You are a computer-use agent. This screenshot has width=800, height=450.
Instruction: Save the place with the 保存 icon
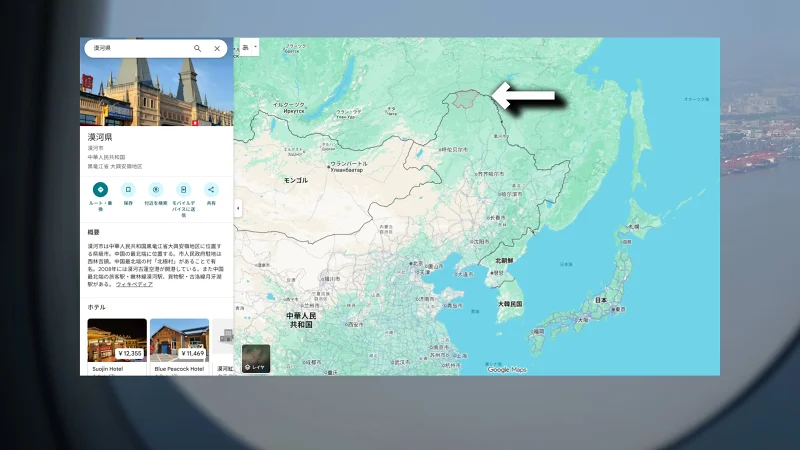point(128,189)
